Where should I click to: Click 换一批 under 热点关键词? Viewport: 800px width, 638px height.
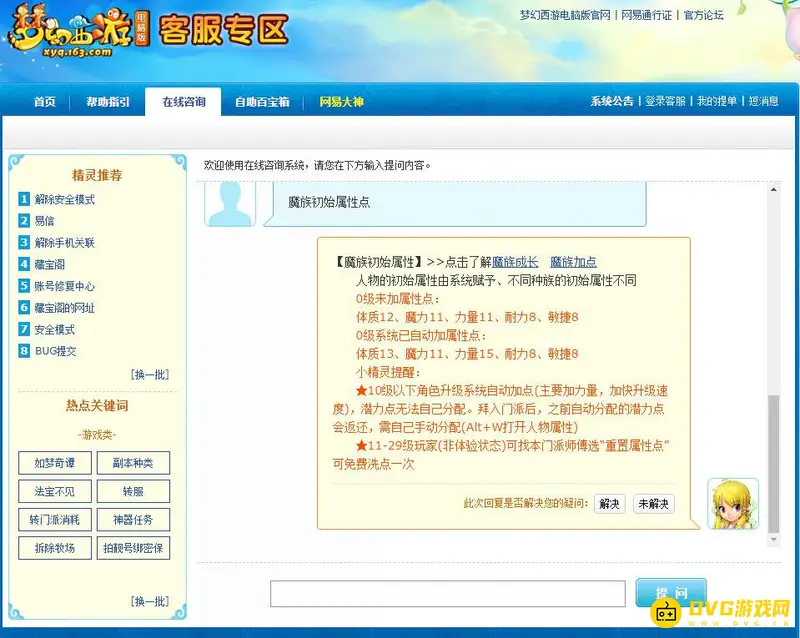(150, 601)
